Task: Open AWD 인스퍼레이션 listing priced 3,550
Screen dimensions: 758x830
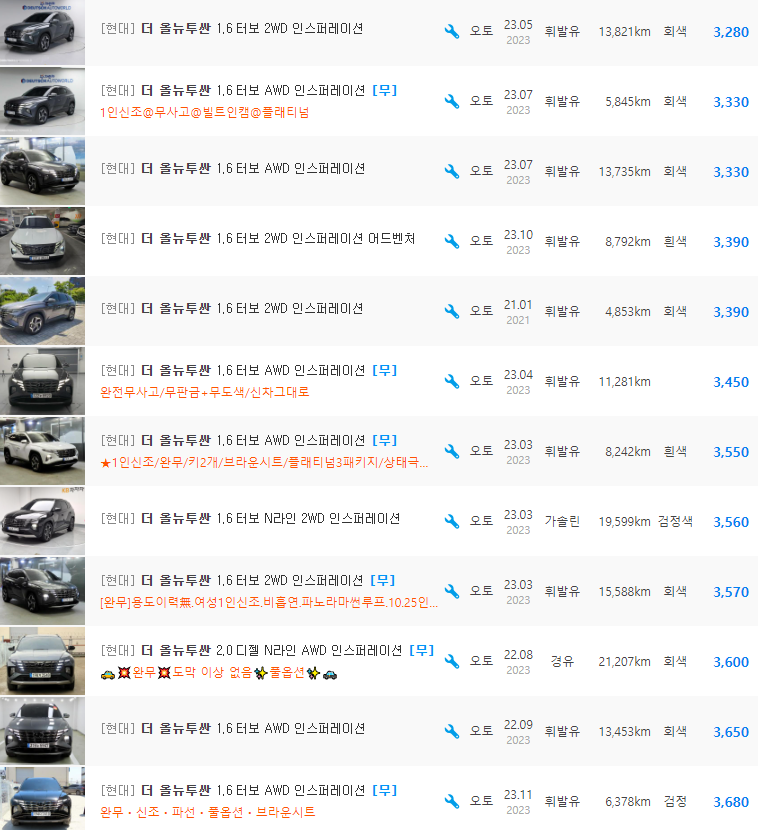Action: click(x=233, y=440)
